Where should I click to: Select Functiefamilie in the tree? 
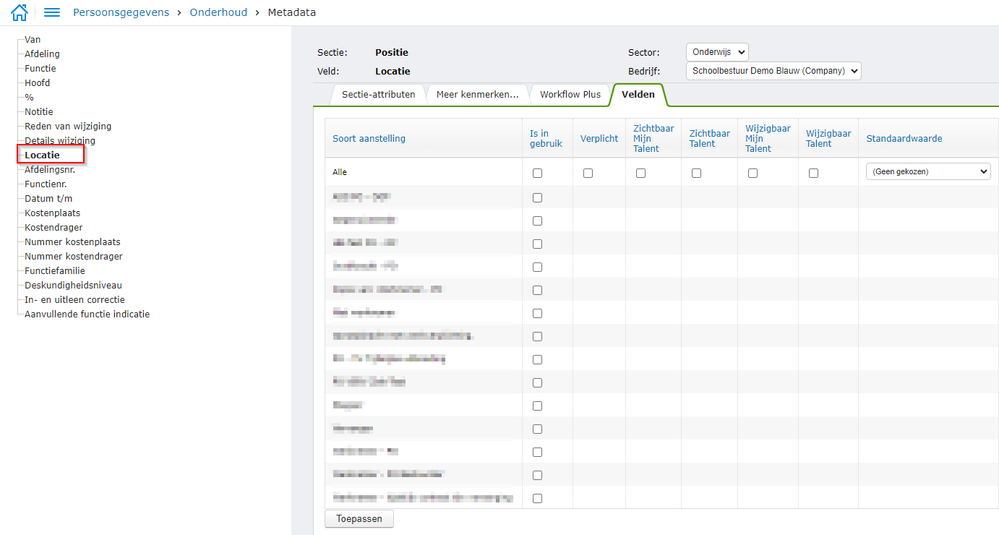pyautogui.click(x=55, y=271)
